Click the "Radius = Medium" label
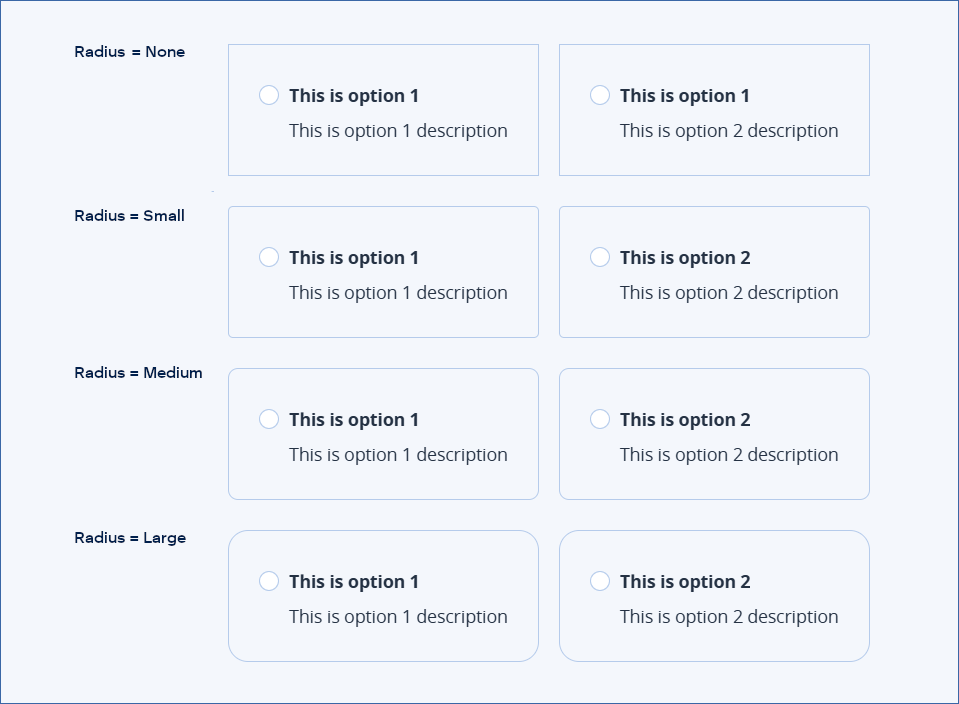Viewport: 959px width, 704px height. [x=138, y=373]
